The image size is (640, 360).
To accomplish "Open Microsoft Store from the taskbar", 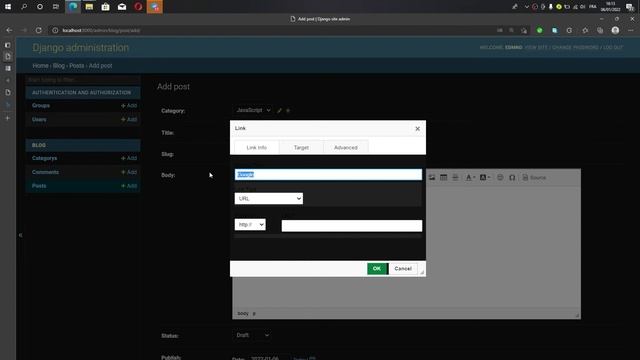I will point(105,7).
